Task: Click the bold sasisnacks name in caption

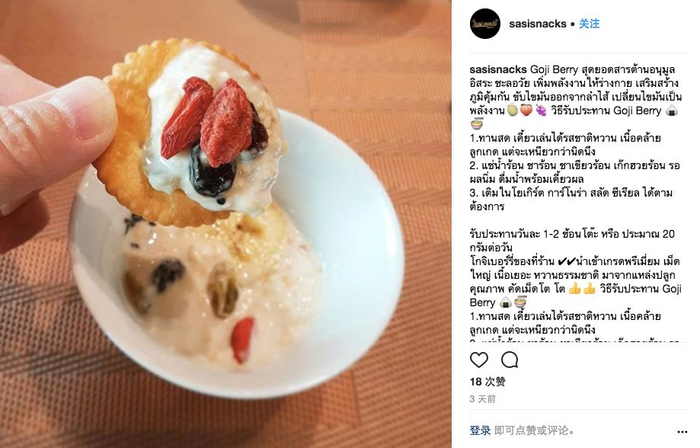Action: click(x=498, y=70)
